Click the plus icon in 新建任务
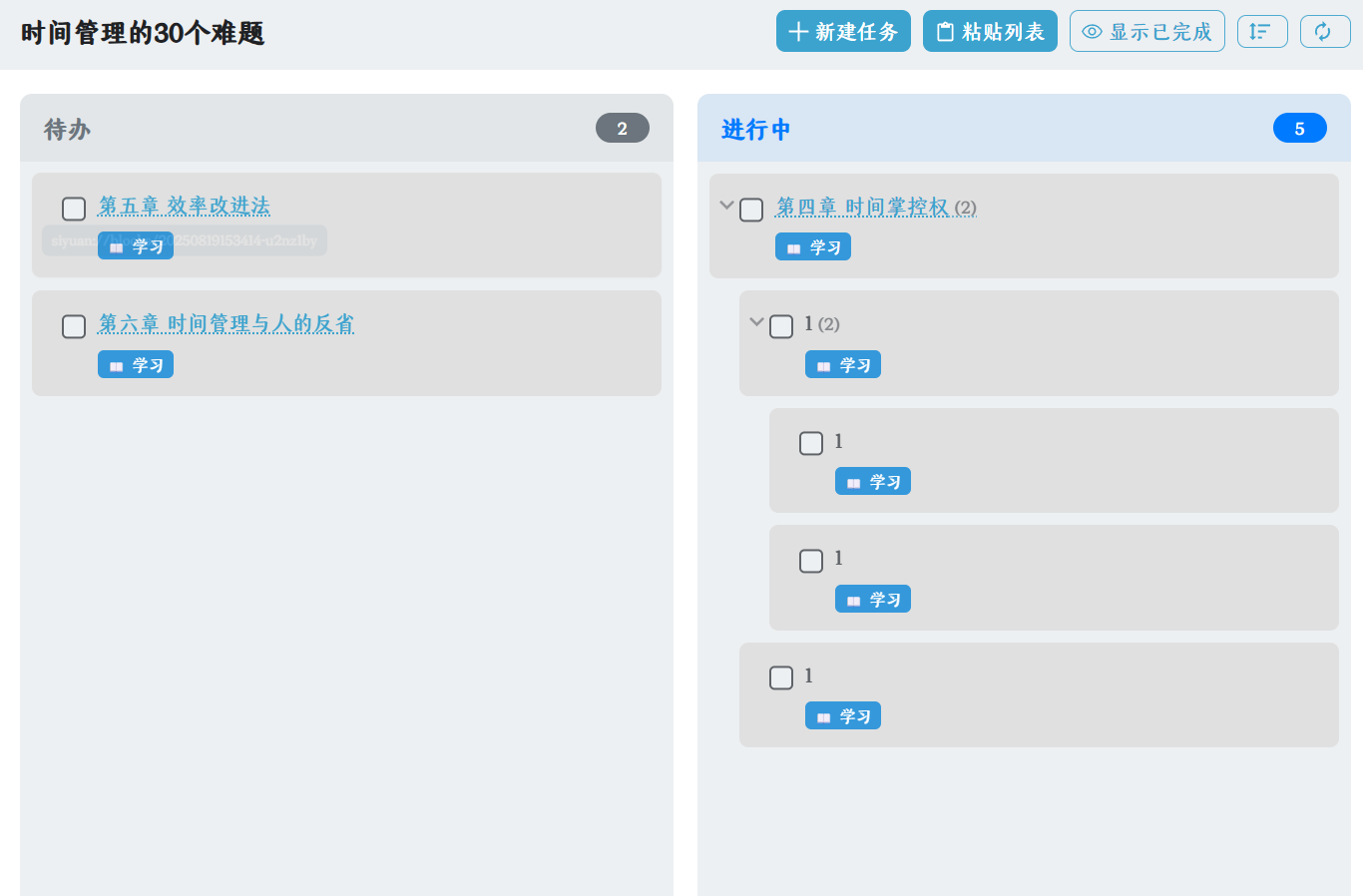Viewport: 1363px width, 896px height. 798,32
